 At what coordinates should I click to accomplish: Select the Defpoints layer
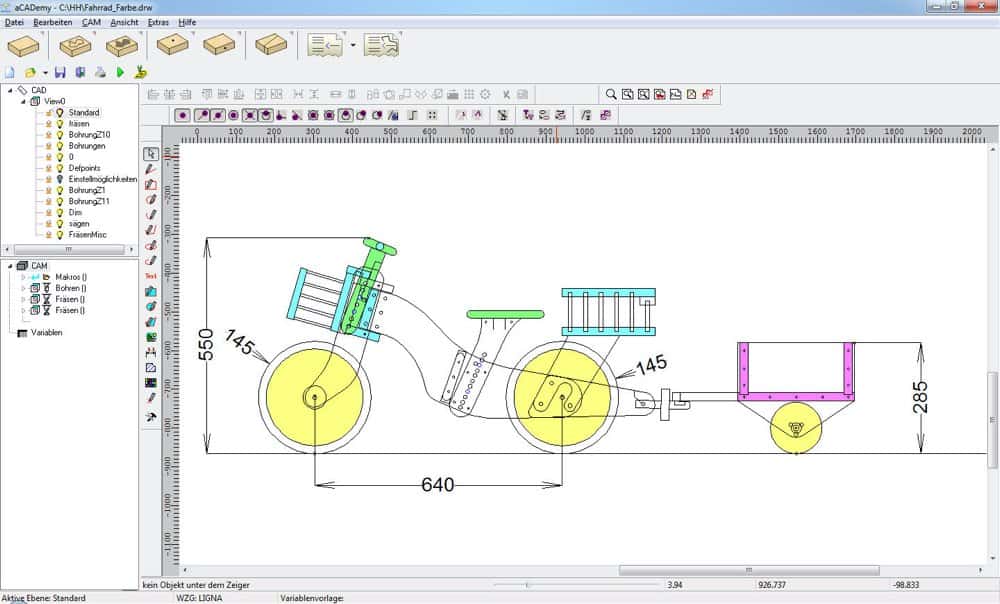point(84,168)
